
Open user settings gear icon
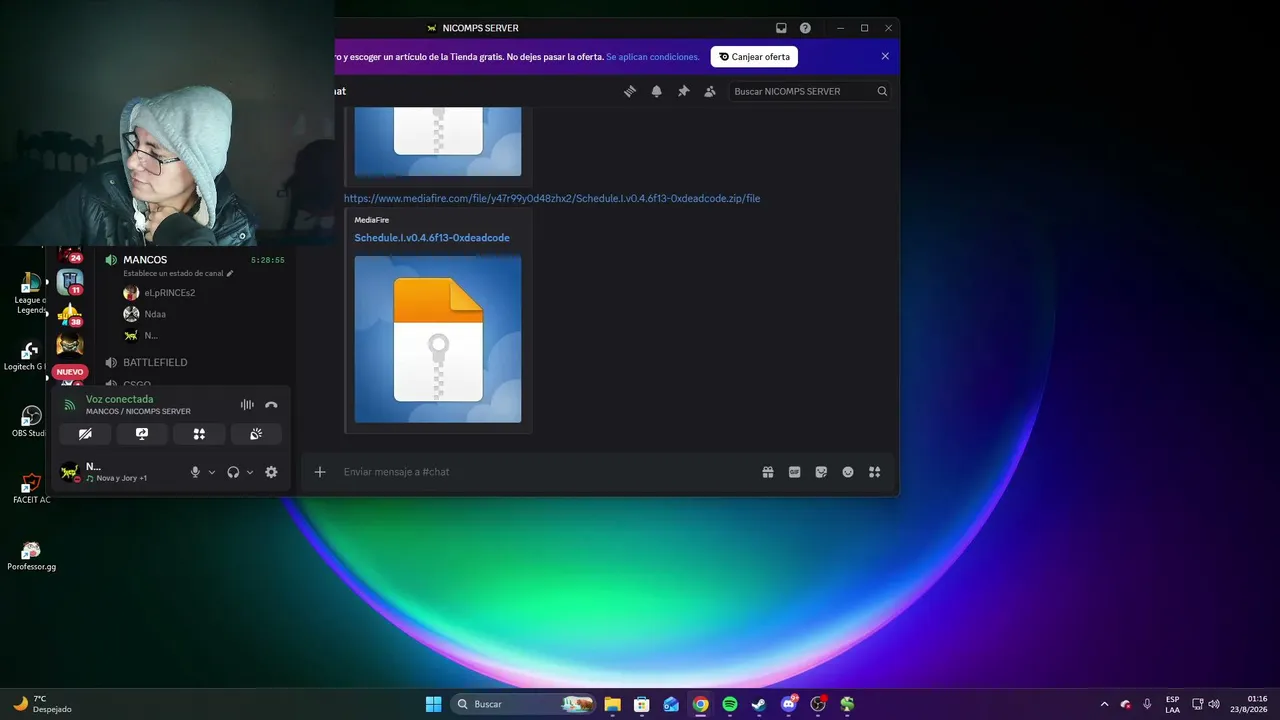[271, 472]
